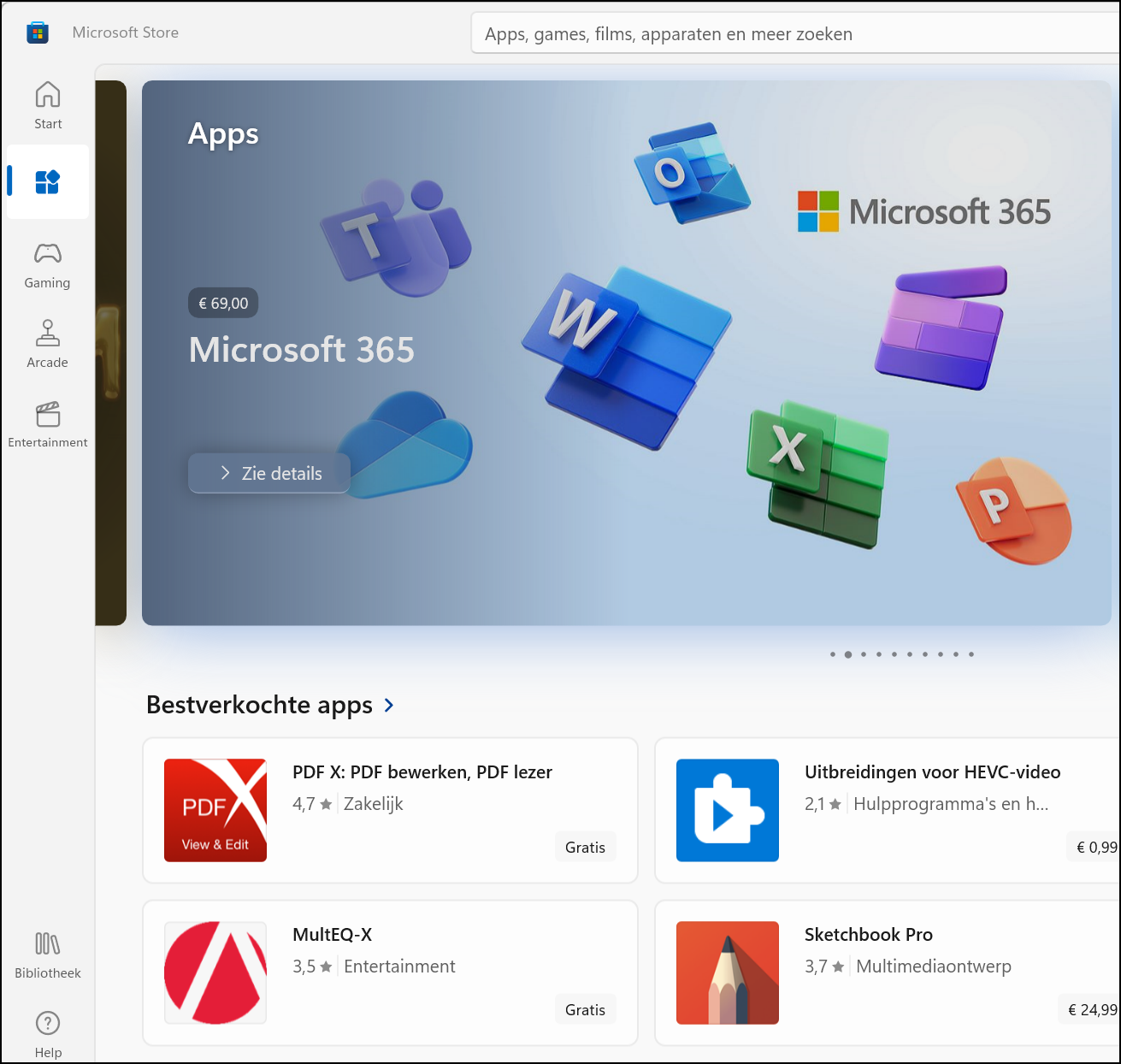Image resolution: width=1121 pixels, height=1064 pixels.
Task: Open the Uitbreidingen voor HEVC-video title
Action: pos(932,772)
